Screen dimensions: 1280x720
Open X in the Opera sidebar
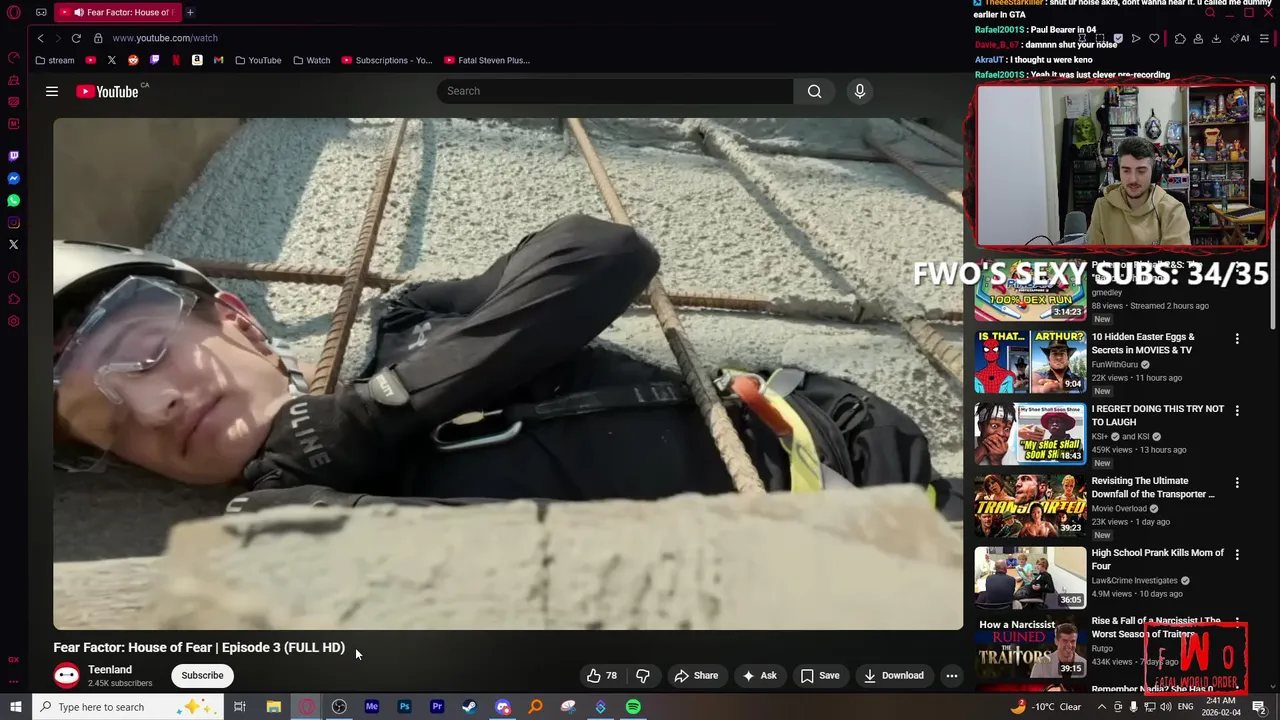[x=13, y=244]
